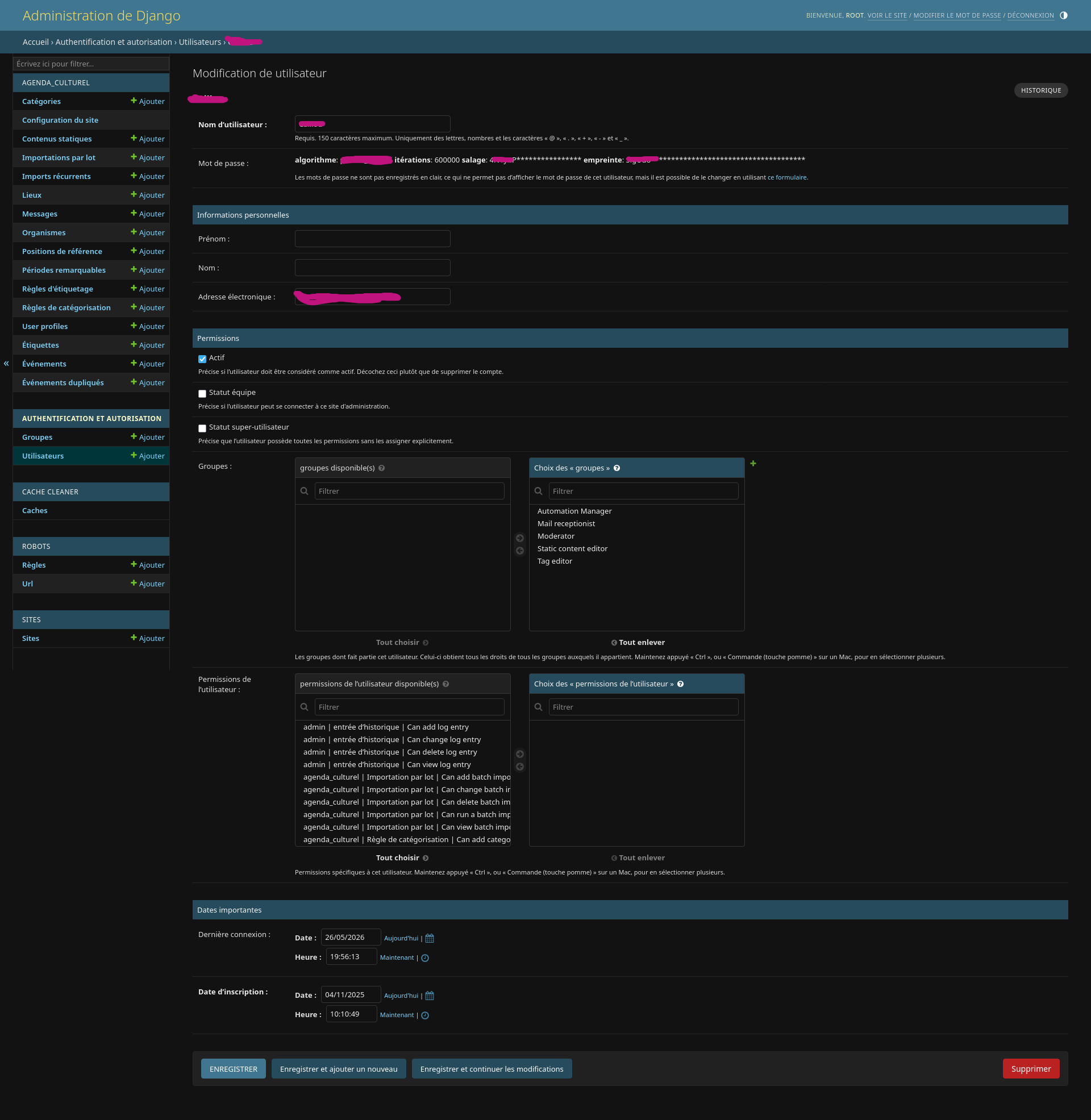1091x1120 pixels.
Task: Enable the Statut super-utilisateur checkbox
Action: pyautogui.click(x=202, y=428)
